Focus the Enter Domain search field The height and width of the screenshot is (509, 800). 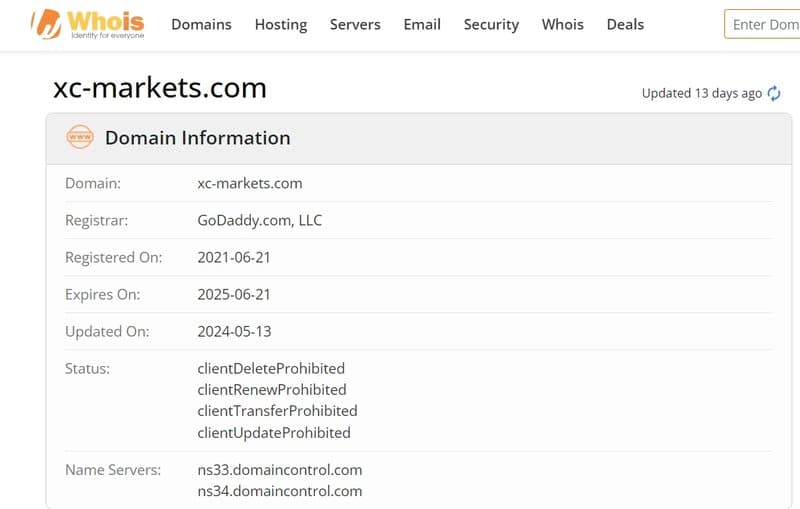click(762, 24)
